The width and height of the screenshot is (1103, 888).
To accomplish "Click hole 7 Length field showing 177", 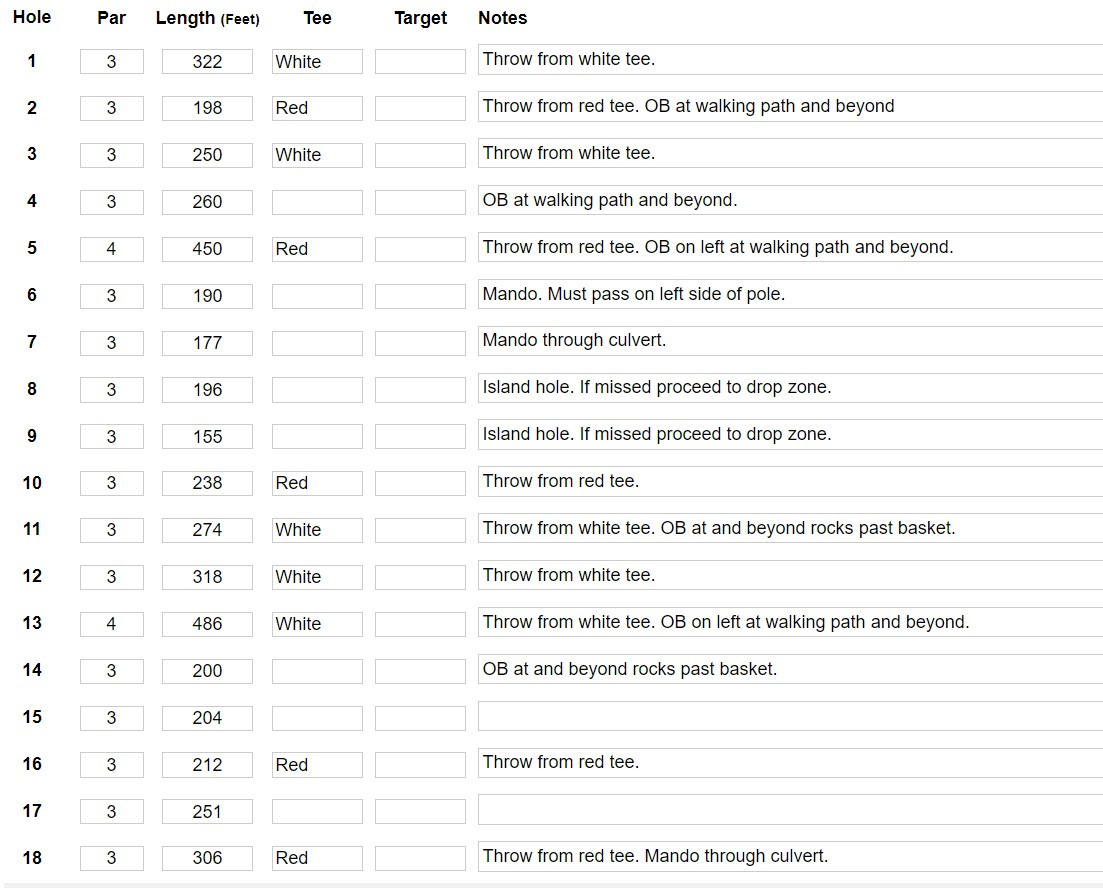I will pos(207,343).
